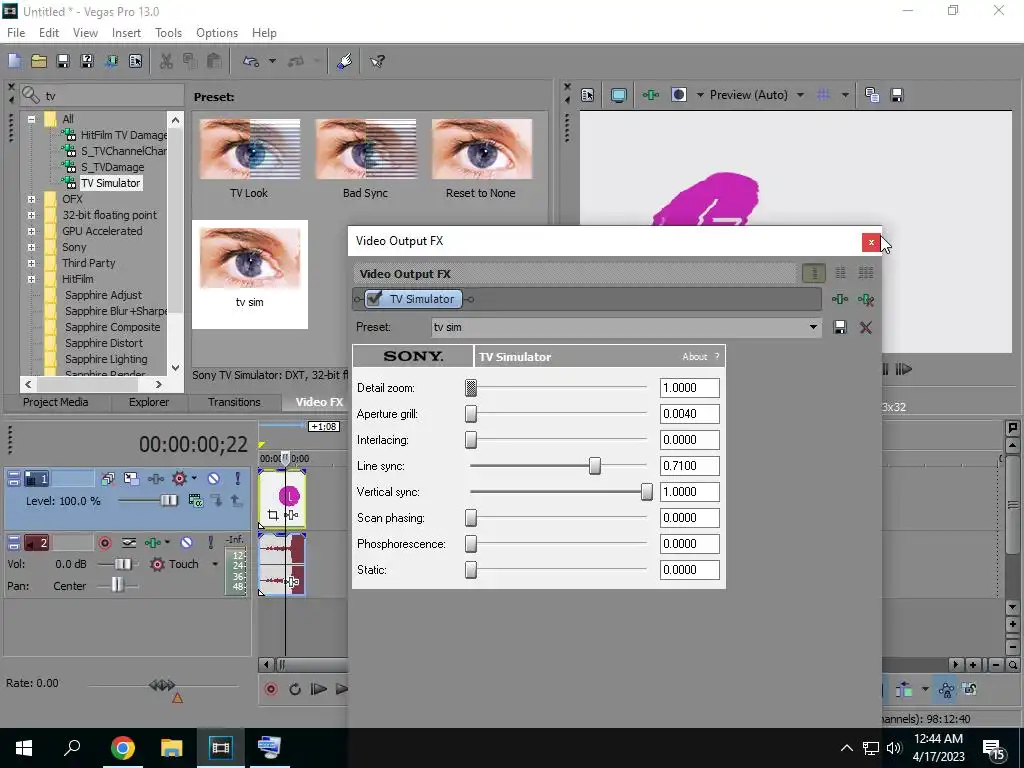This screenshot has height=768, width=1024.
Task: Click the interactive tutorials hand icon
Action: point(344,61)
